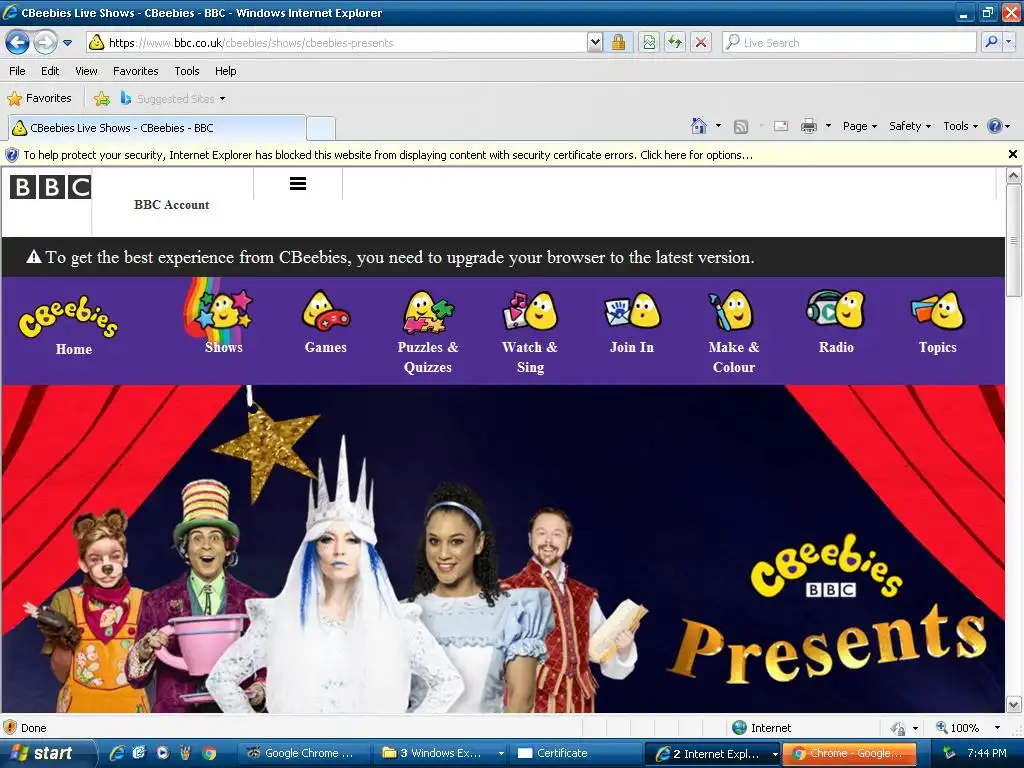Open the Page command bar menu
The height and width of the screenshot is (768, 1024).
click(859, 126)
